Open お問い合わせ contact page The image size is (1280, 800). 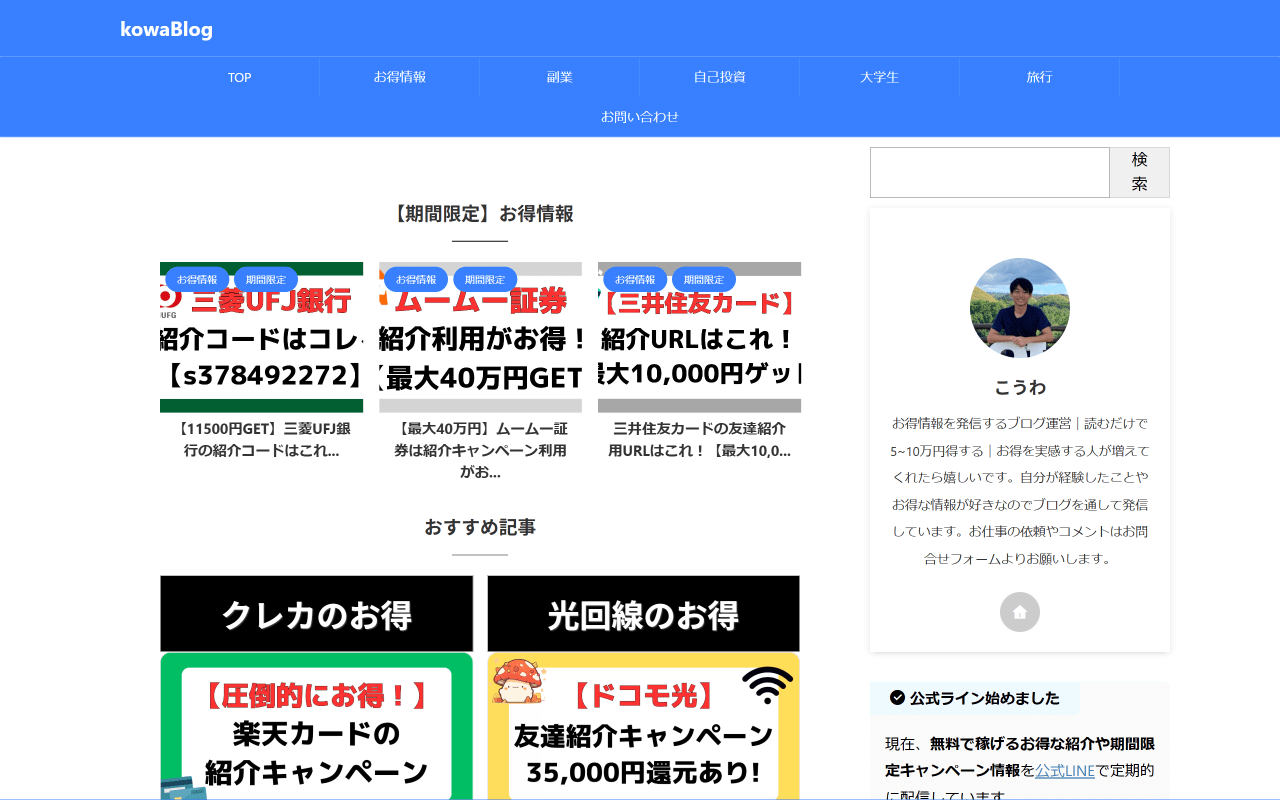coord(640,117)
